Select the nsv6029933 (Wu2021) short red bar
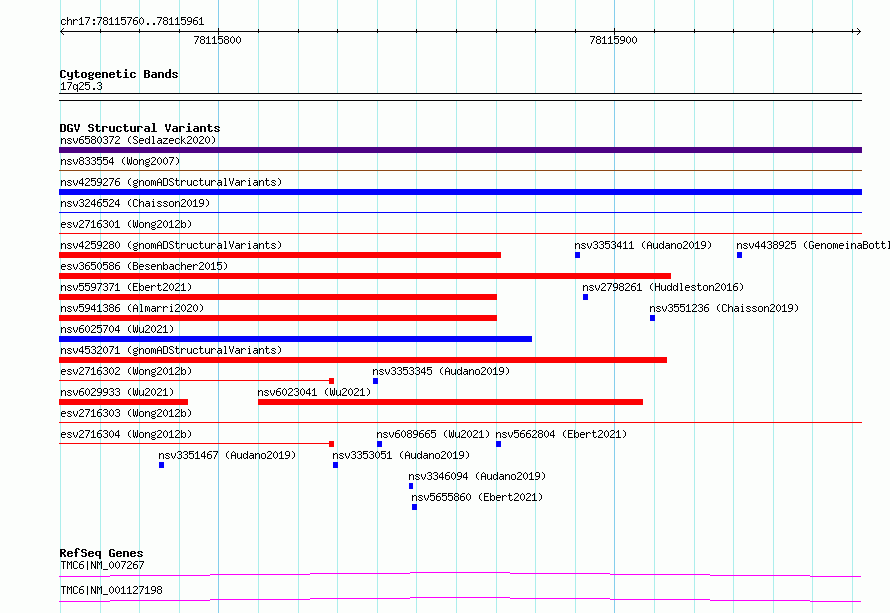This screenshot has height=613, width=890. click(x=124, y=402)
